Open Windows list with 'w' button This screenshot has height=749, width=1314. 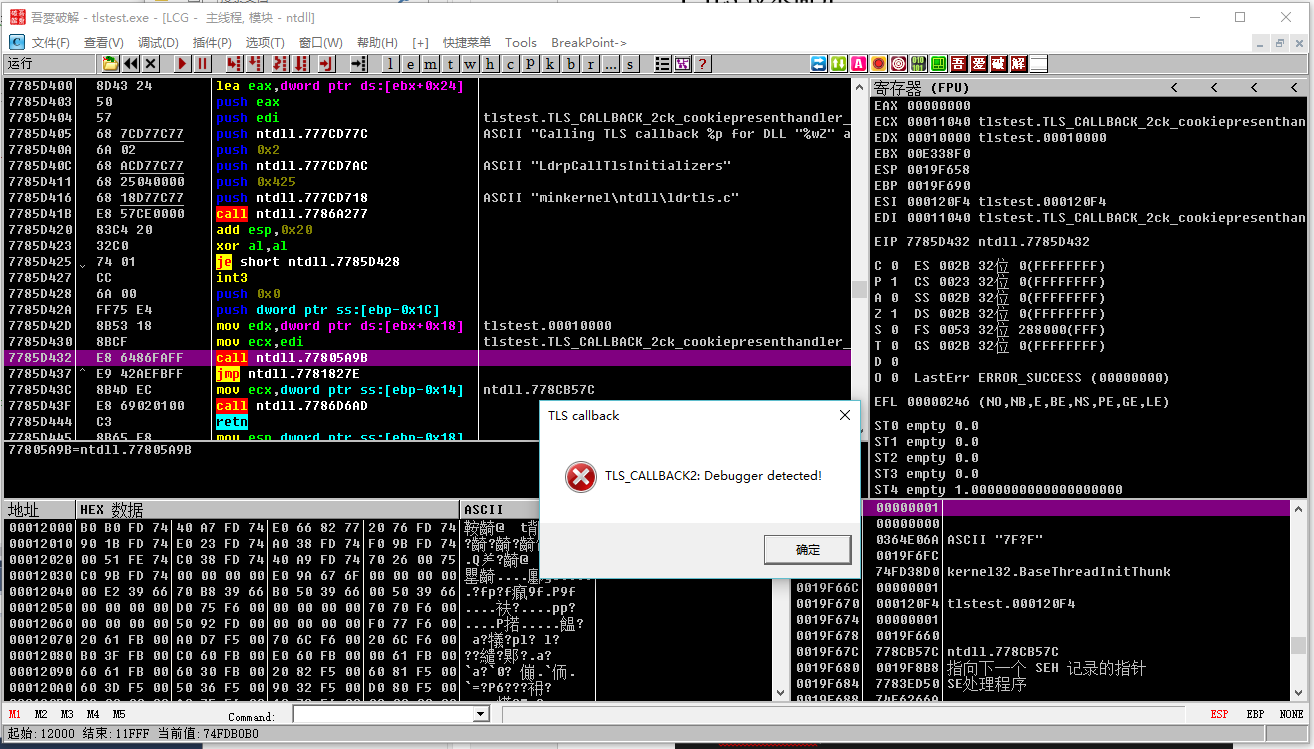click(x=470, y=64)
